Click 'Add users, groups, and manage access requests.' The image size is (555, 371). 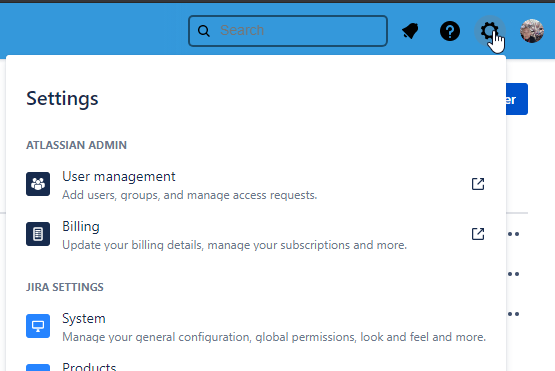(190, 195)
